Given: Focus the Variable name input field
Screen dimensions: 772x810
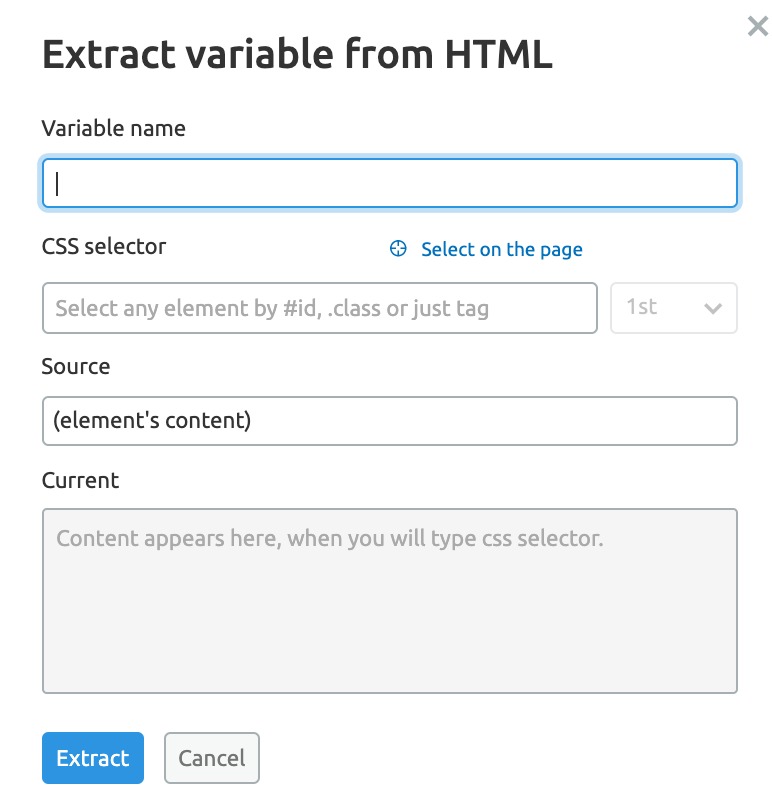Looking at the screenshot, I should click(x=389, y=183).
